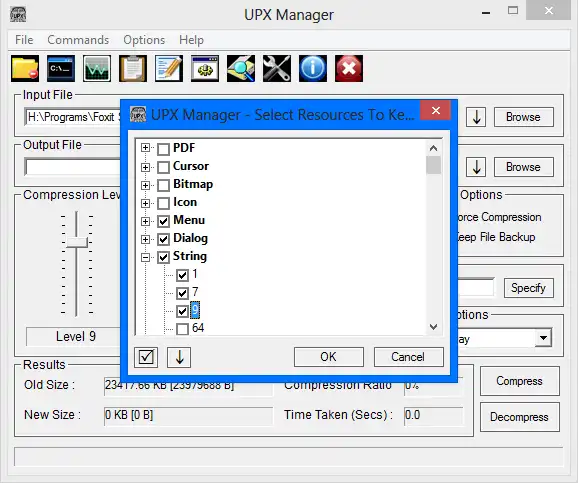
Task: Close the Select Resources dialog
Action: pos(435,110)
